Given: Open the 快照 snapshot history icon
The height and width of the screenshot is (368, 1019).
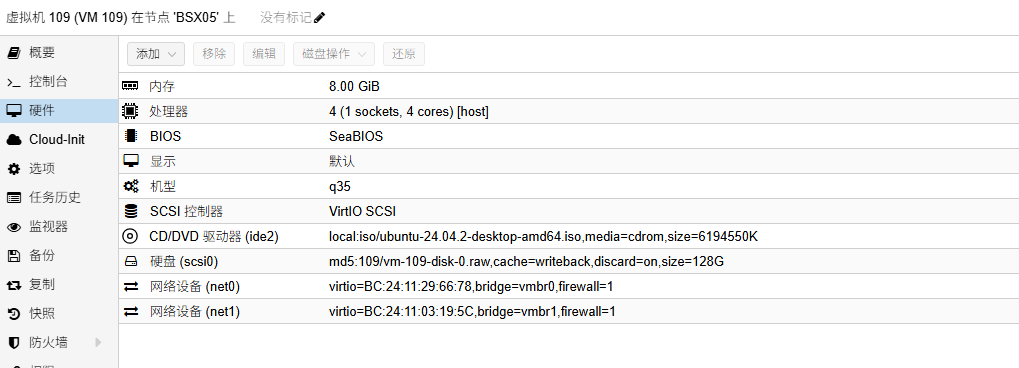Looking at the screenshot, I should (x=14, y=314).
